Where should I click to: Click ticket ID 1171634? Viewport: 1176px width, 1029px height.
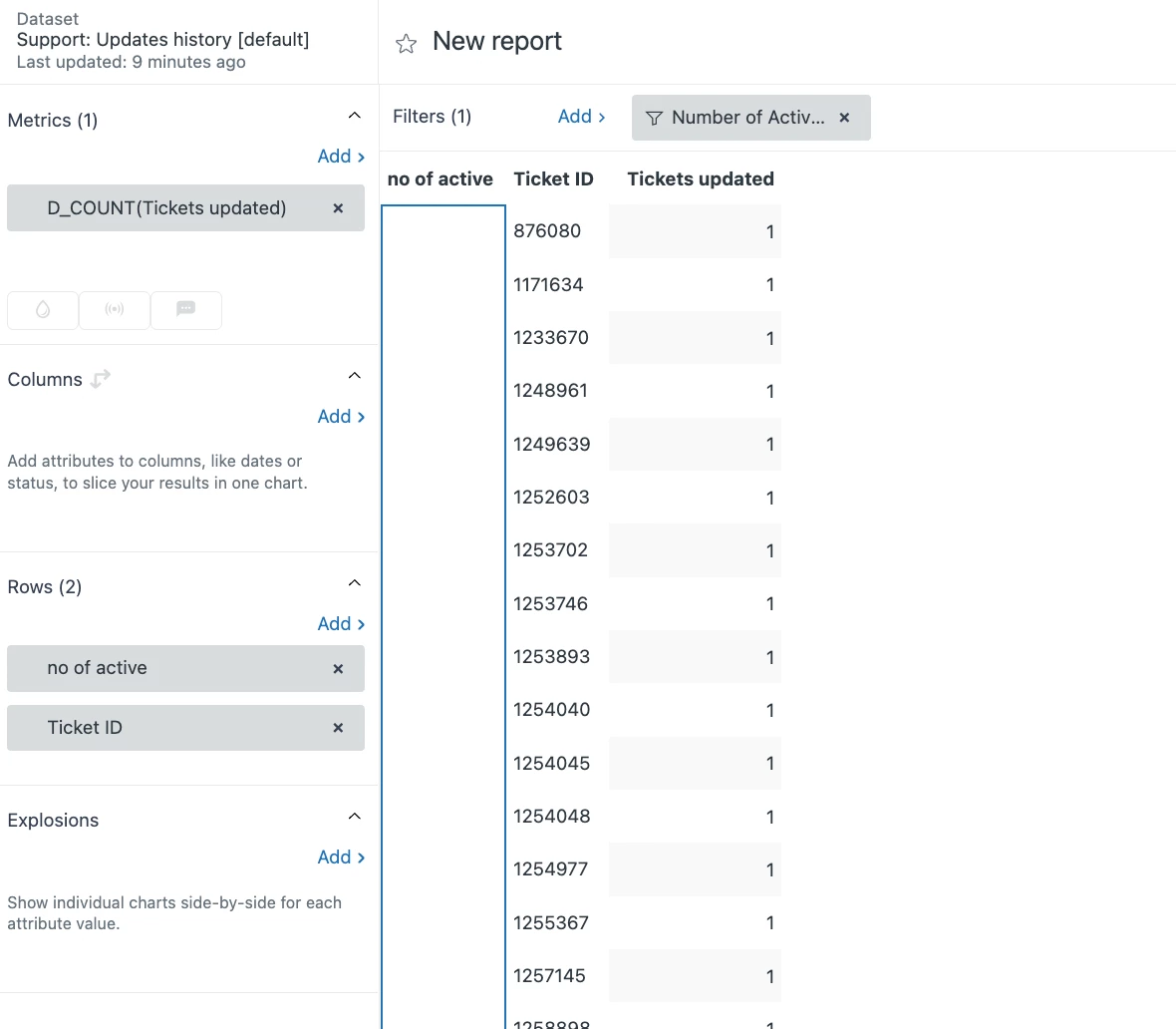548,284
